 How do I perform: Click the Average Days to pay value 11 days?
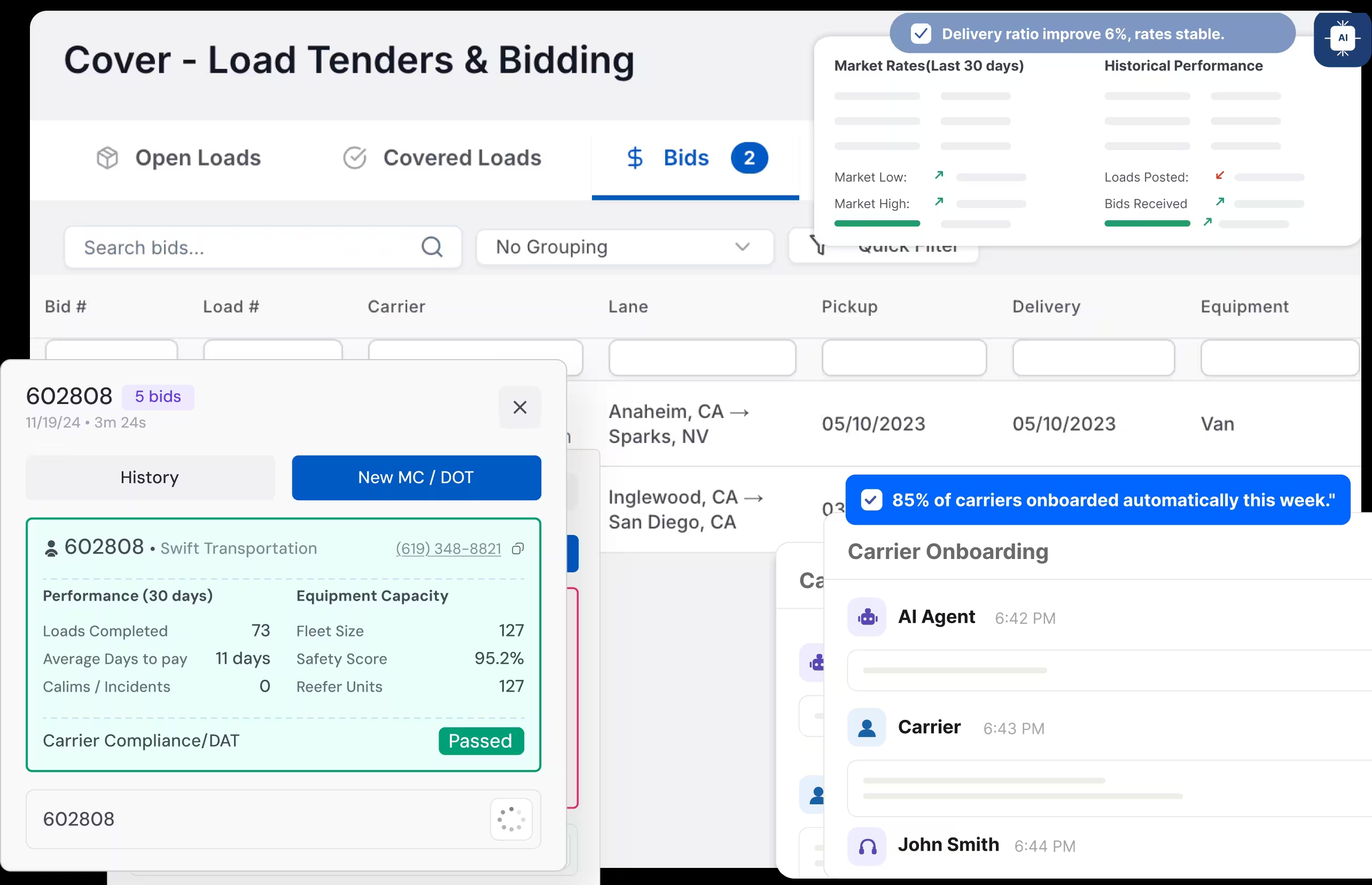[243, 658]
